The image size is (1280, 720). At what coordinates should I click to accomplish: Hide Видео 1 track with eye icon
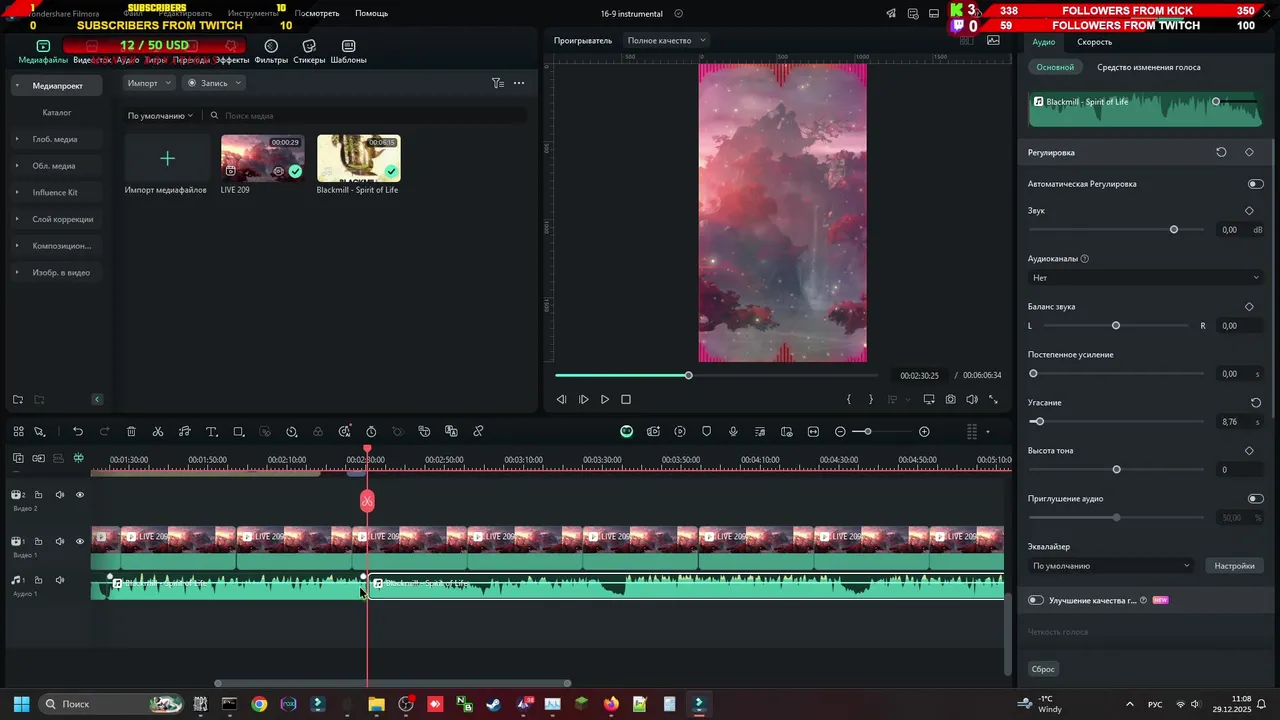click(x=80, y=542)
